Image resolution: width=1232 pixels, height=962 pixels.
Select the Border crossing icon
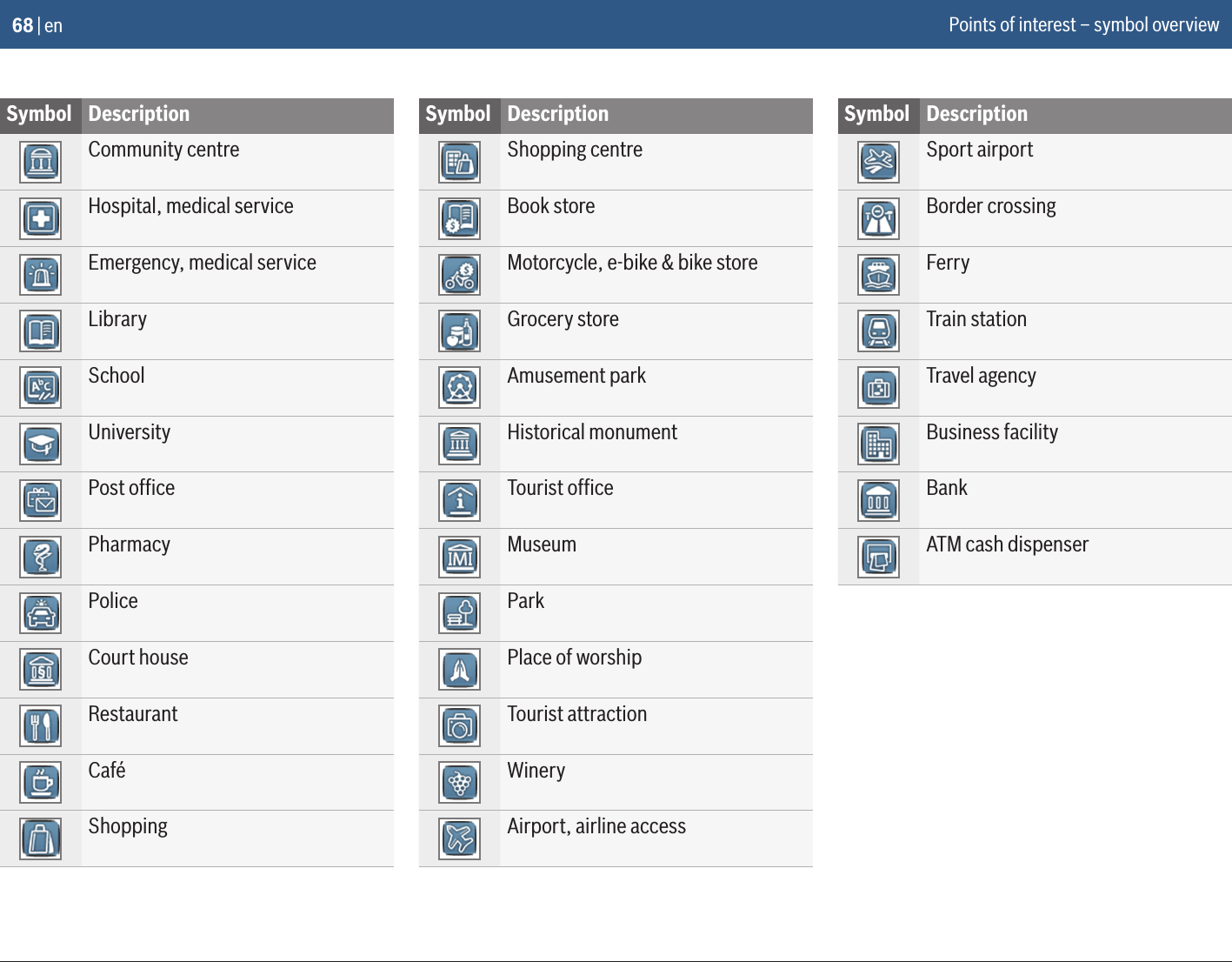[x=879, y=218]
